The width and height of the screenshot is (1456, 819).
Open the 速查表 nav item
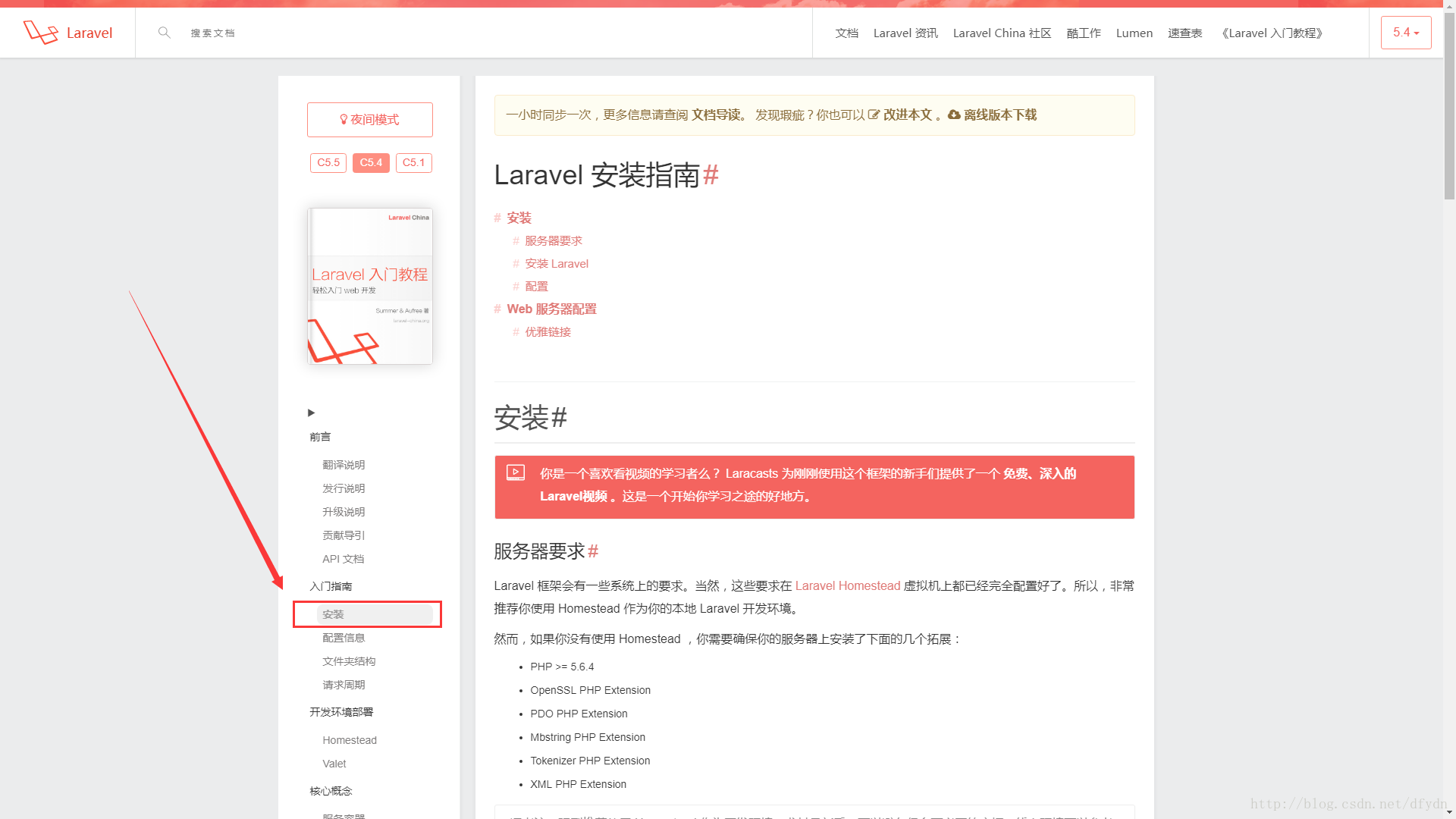point(1185,33)
